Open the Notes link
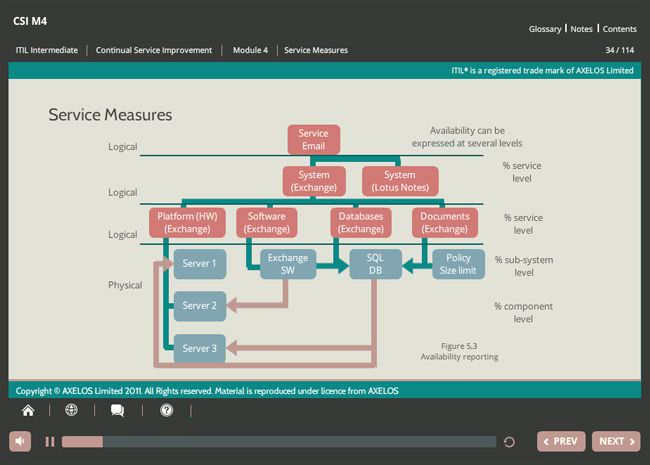The width and height of the screenshot is (650, 465). click(581, 29)
